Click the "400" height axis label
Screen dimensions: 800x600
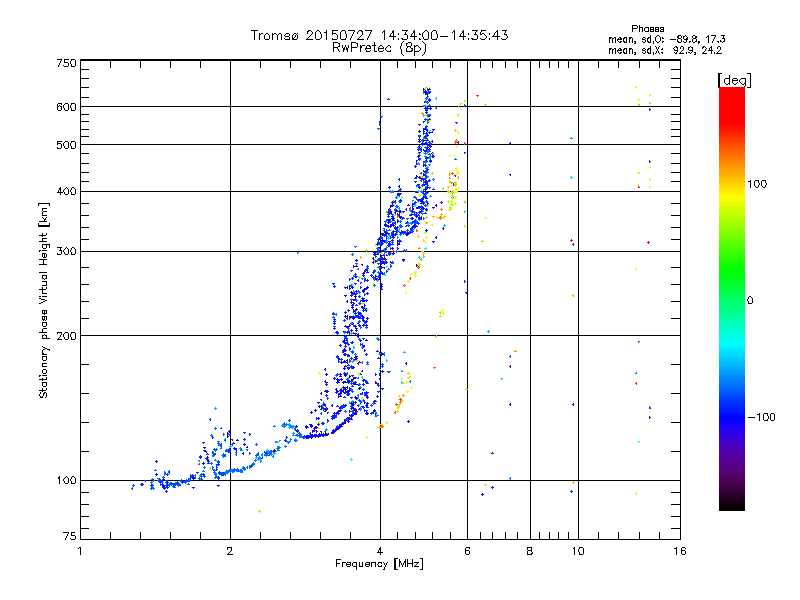tap(66, 191)
